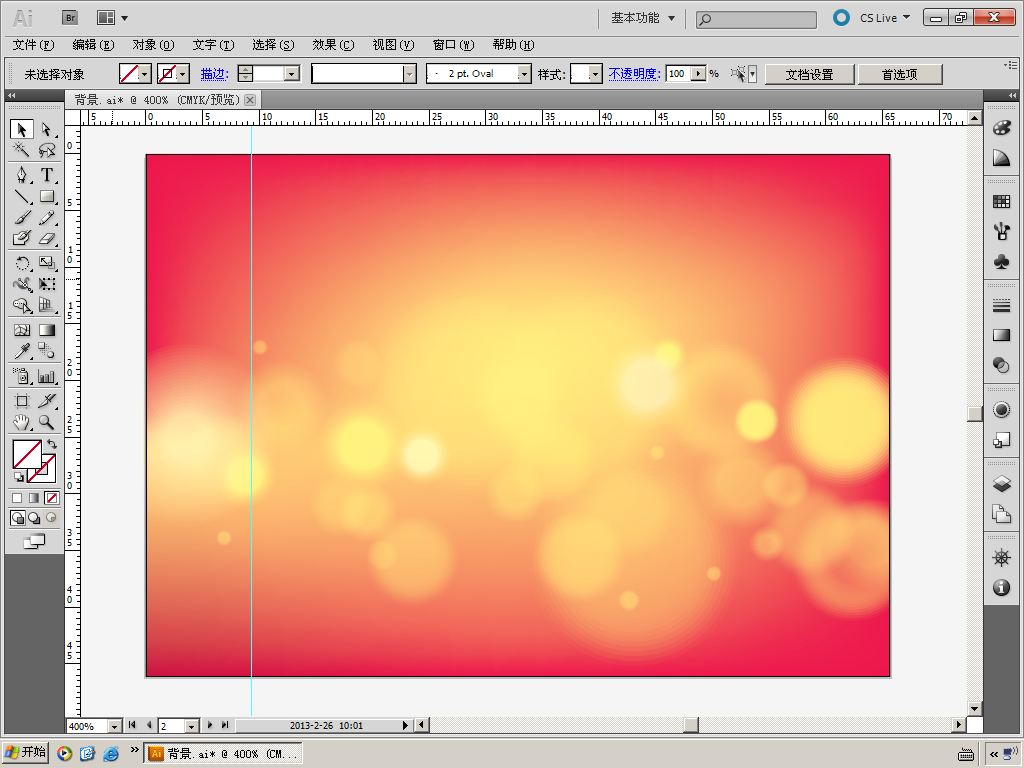Open the 视图(V) menu
The height and width of the screenshot is (768, 1024).
point(393,44)
